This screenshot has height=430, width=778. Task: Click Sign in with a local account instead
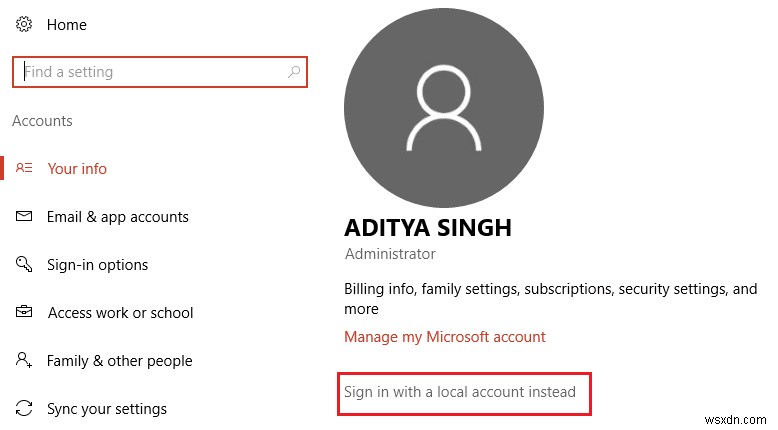pos(460,392)
